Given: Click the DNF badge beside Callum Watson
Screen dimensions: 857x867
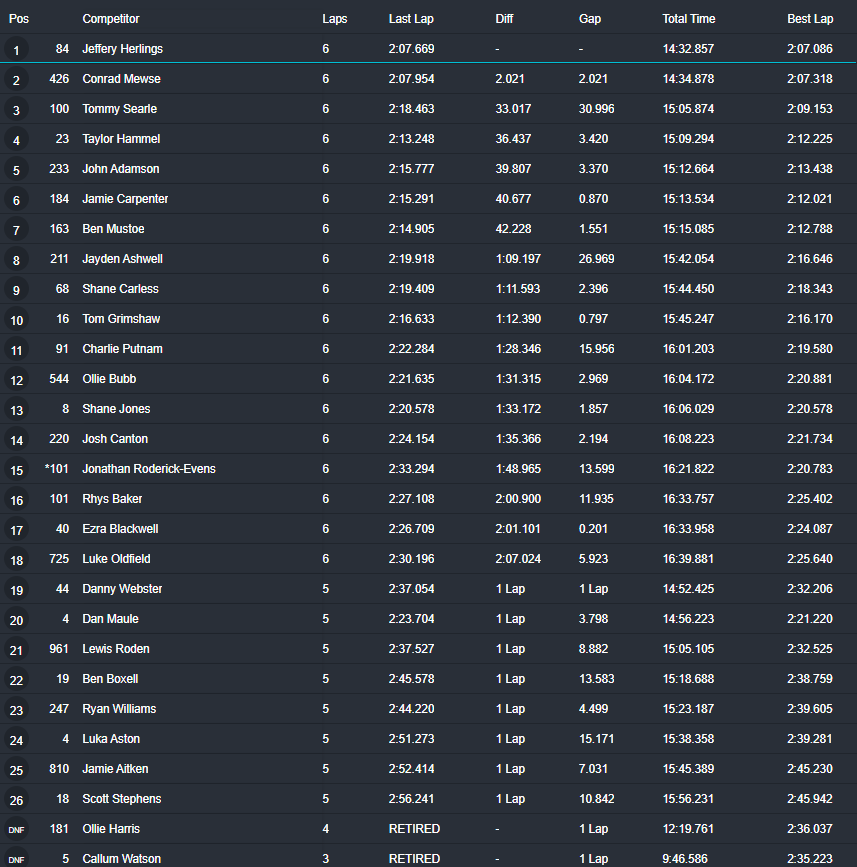Looking at the screenshot, I should coord(17,860).
